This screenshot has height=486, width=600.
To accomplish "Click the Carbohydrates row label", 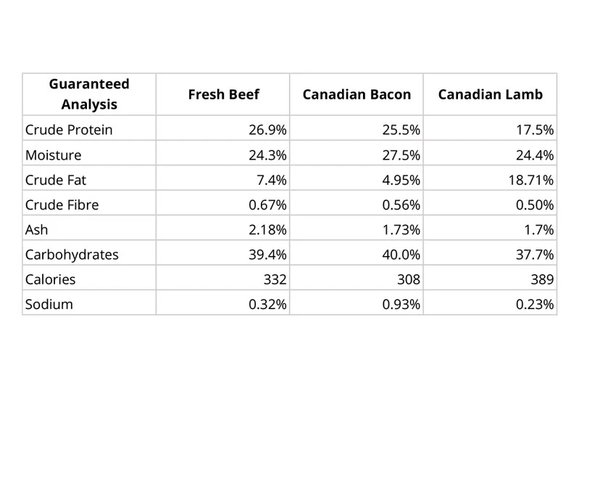I will (x=72, y=254).
